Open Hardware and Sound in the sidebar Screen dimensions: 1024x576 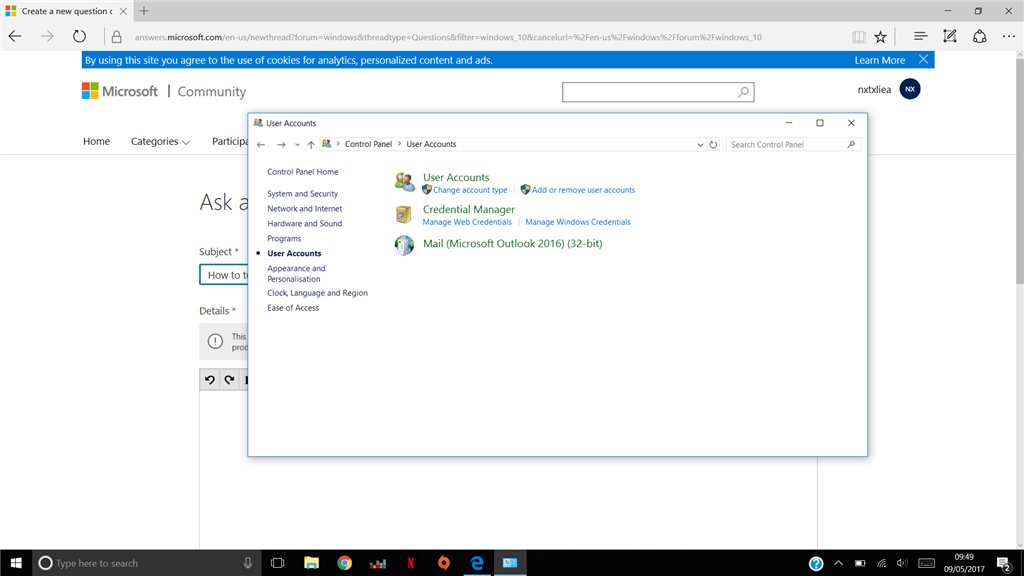[x=304, y=223]
